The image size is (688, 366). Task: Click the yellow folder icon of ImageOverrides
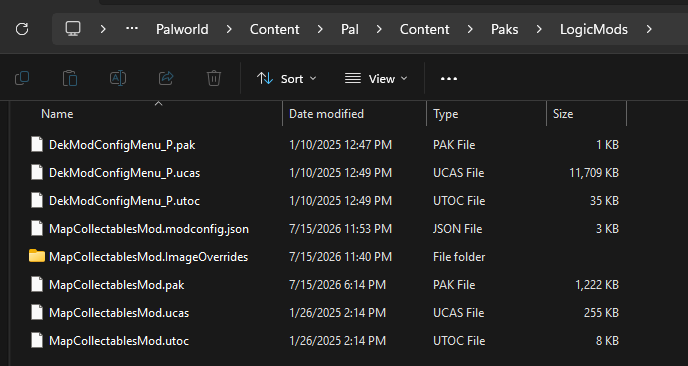(x=37, y=256)
